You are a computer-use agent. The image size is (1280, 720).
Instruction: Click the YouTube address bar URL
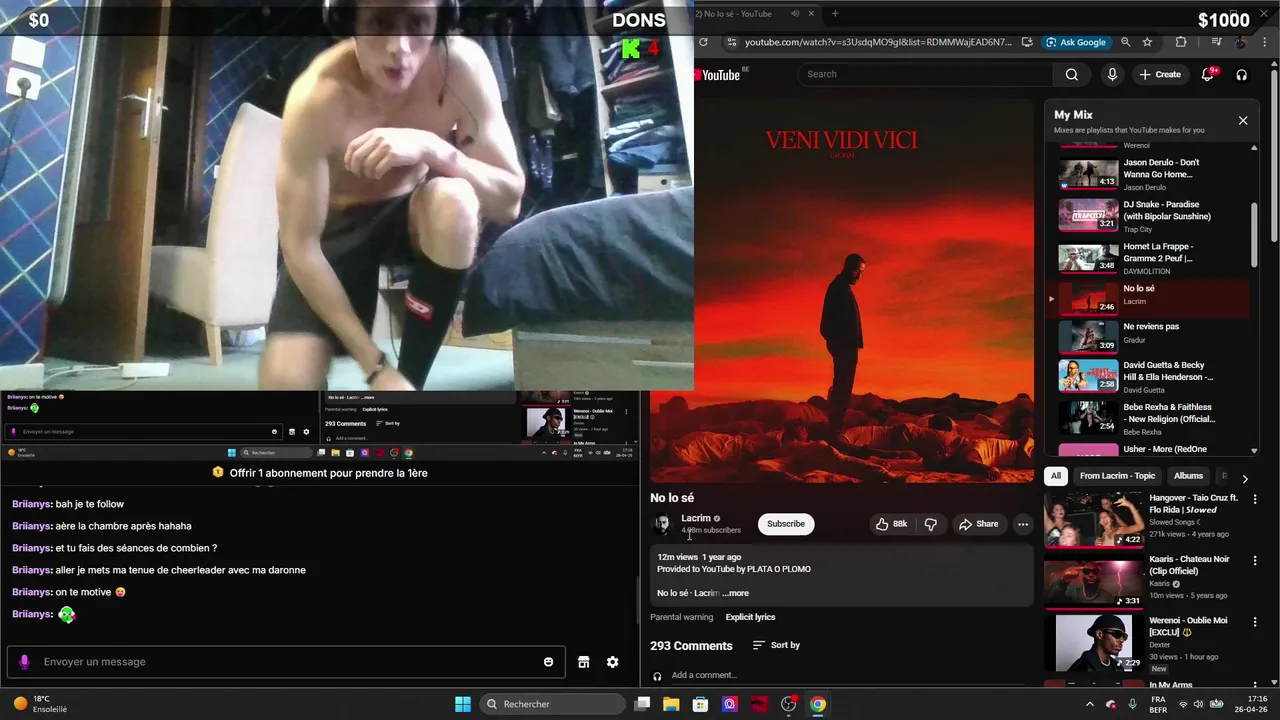click(x=878, y=42)
